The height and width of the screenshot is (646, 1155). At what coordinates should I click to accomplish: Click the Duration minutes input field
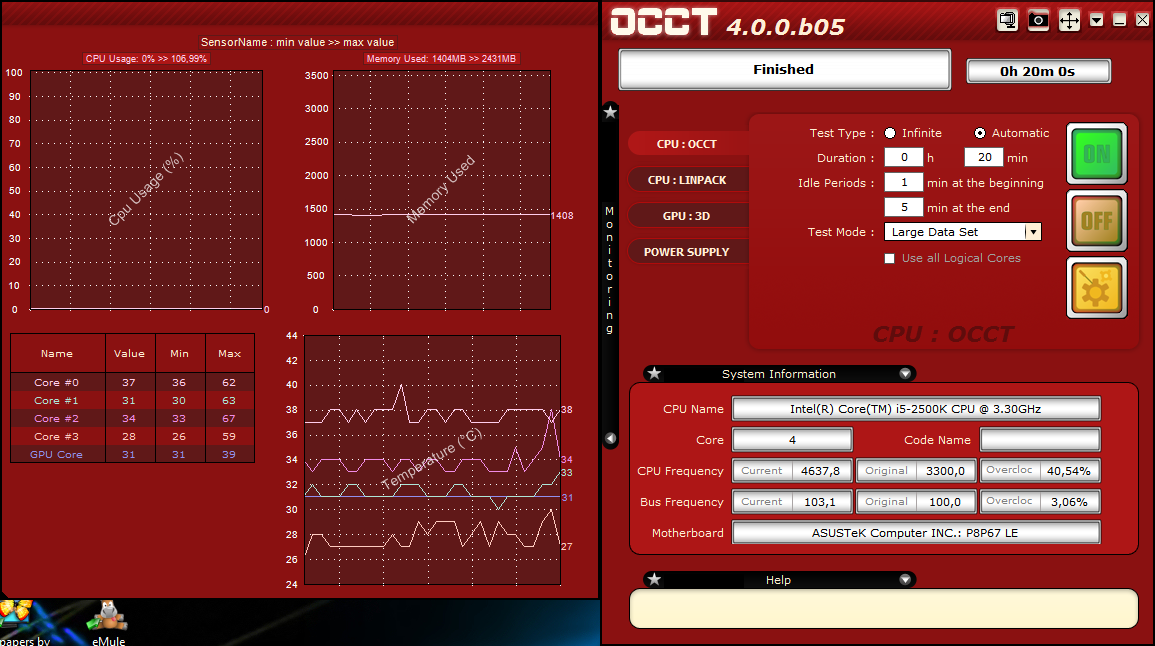point(983,158)
